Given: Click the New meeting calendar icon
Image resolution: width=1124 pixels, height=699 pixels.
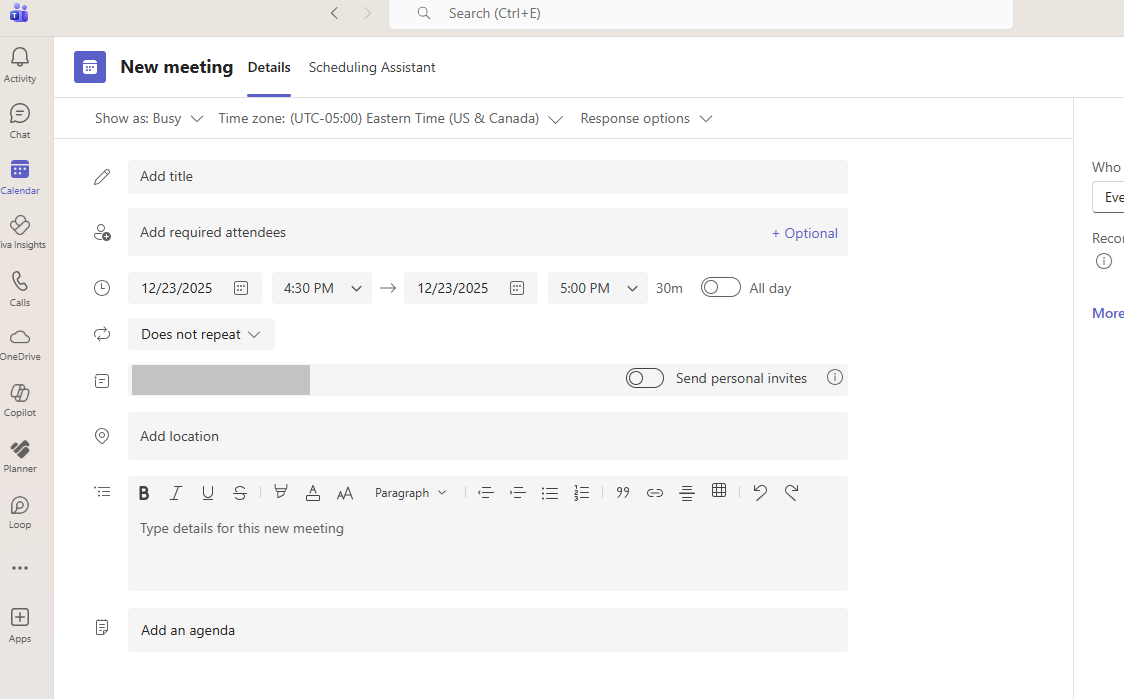Looking at the screenshot, I should click(90, 67).
